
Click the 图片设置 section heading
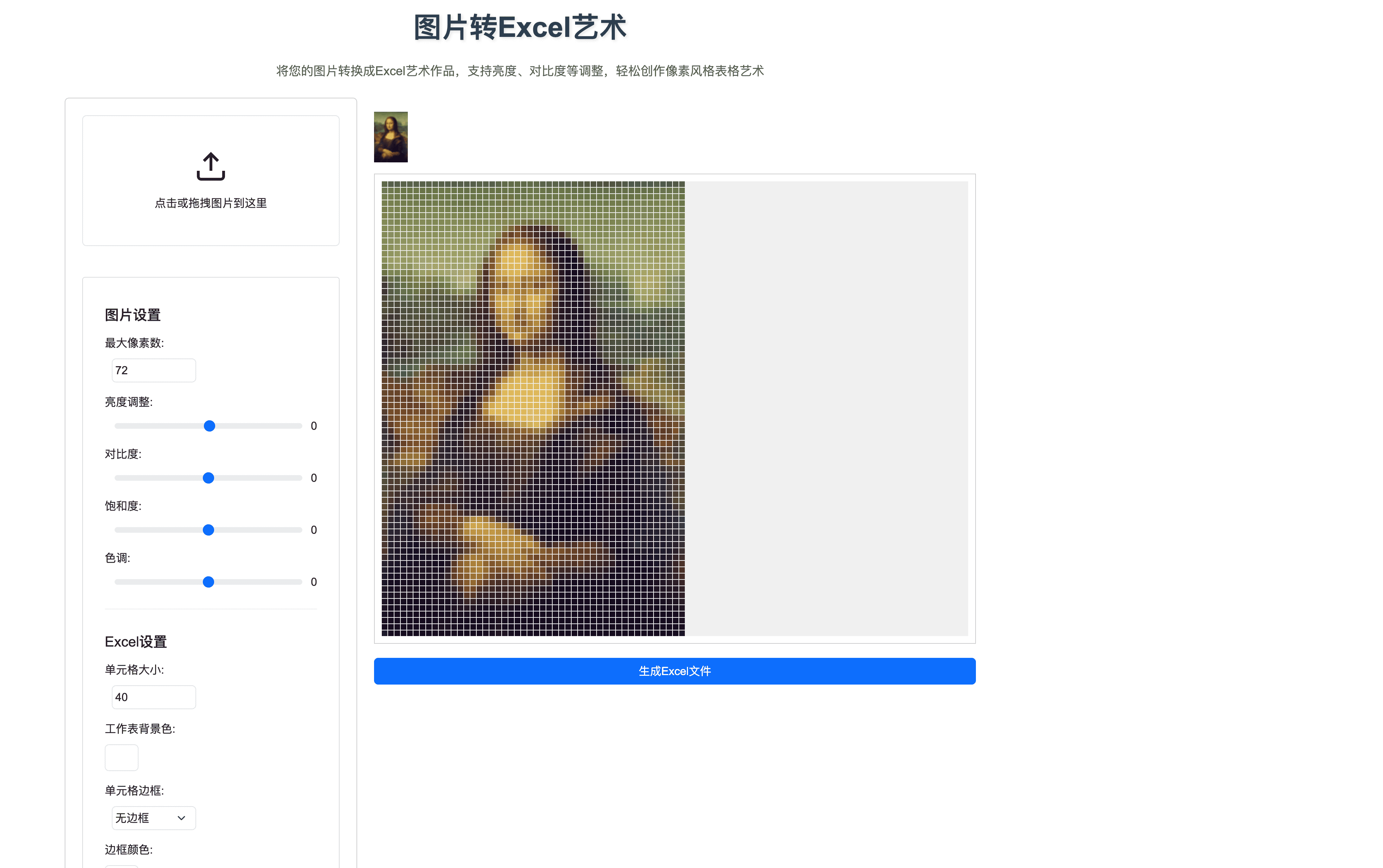pos(133,315)
